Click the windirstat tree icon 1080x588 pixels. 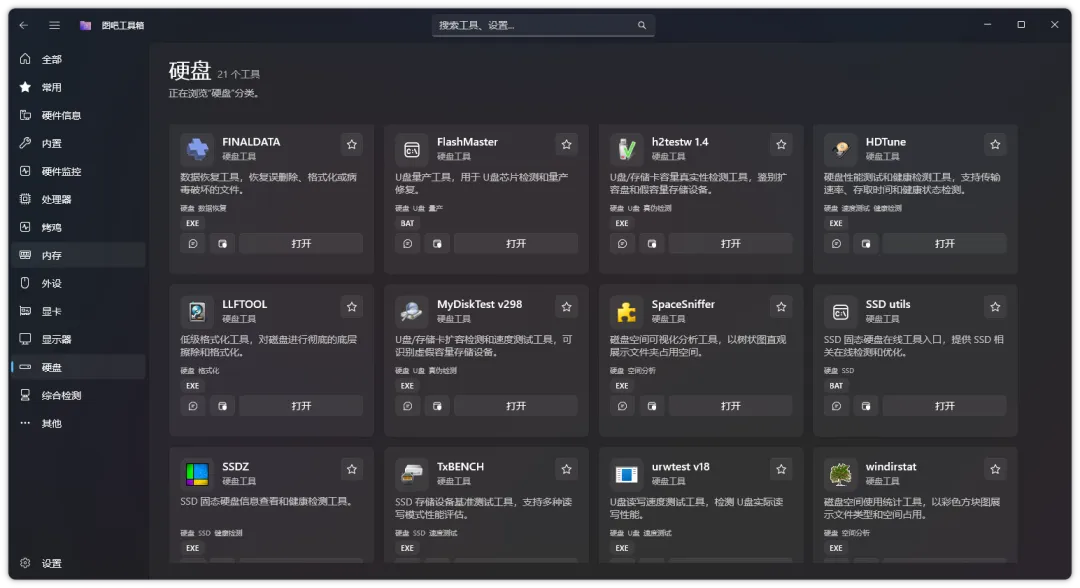tap(840, 474)
